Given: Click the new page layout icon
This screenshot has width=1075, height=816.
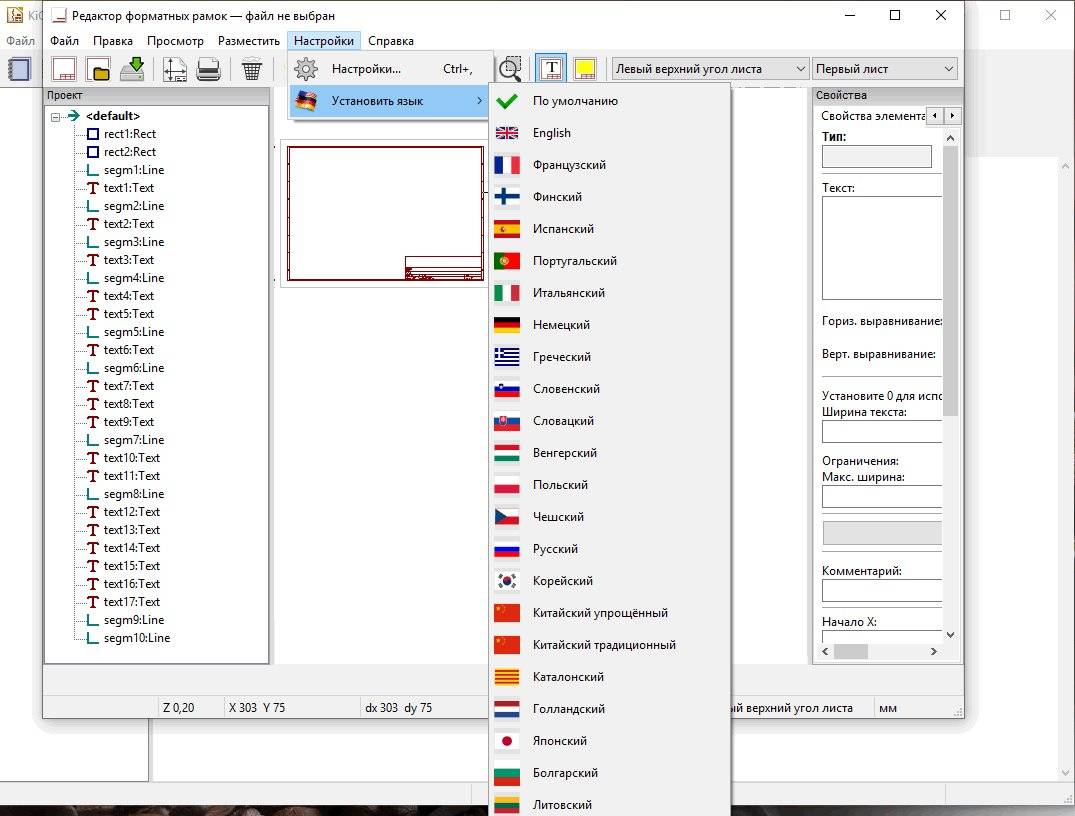Looking at the screenshot, I should point(64,69).
